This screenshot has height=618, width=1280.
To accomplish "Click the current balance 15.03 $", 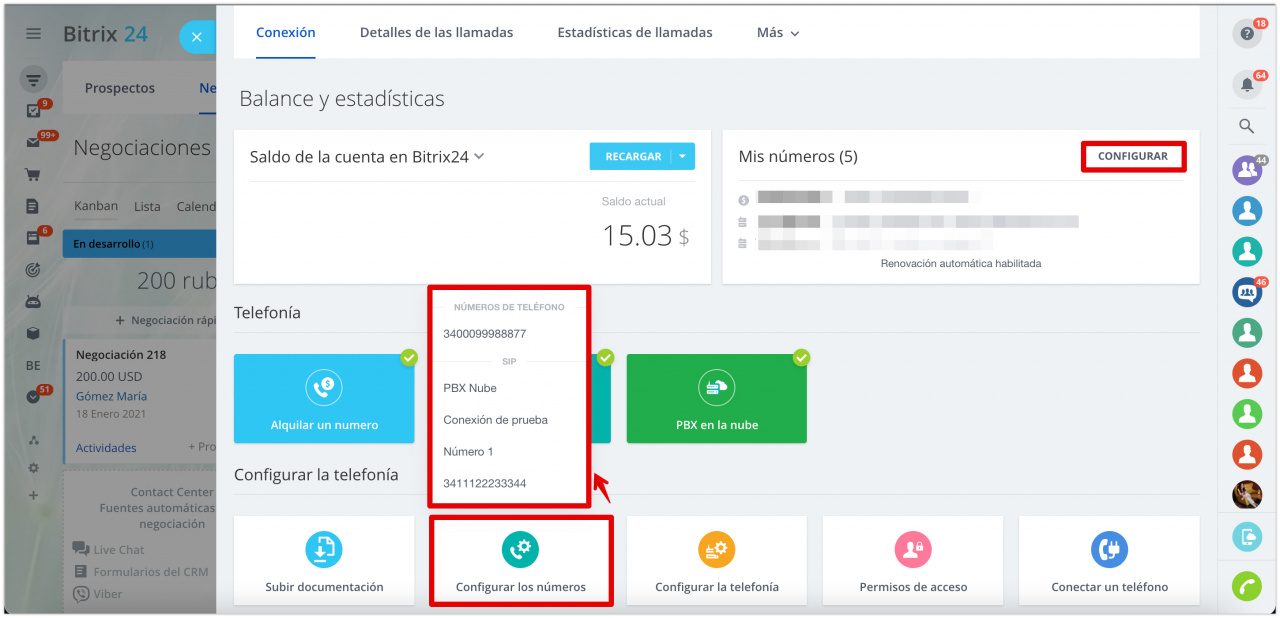I will point(646,236).
